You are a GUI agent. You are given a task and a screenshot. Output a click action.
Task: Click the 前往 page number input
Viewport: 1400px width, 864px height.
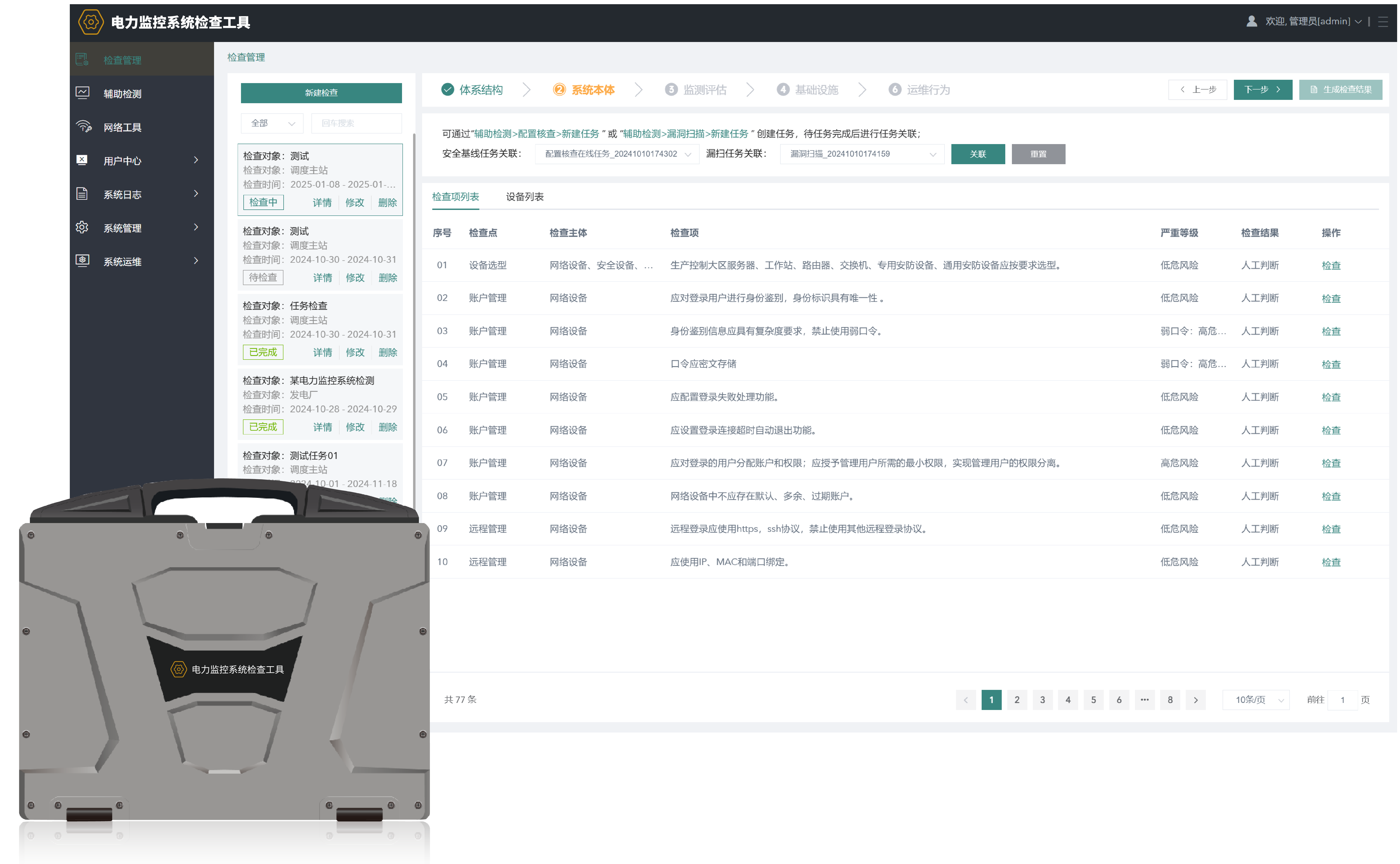[x=1342, y=700]
